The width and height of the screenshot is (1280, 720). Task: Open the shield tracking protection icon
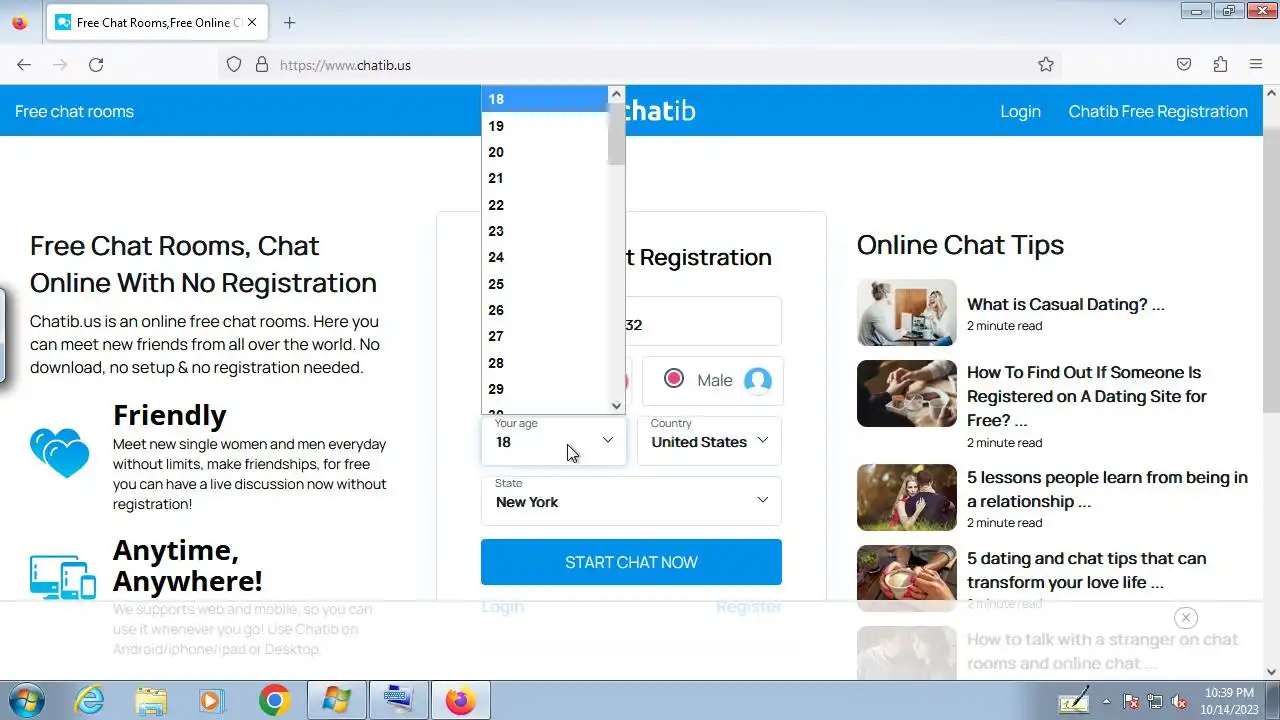(234, 65)
